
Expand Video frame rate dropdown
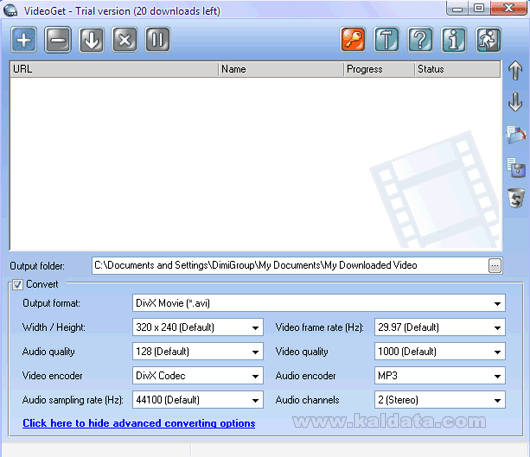coord(440,327)
